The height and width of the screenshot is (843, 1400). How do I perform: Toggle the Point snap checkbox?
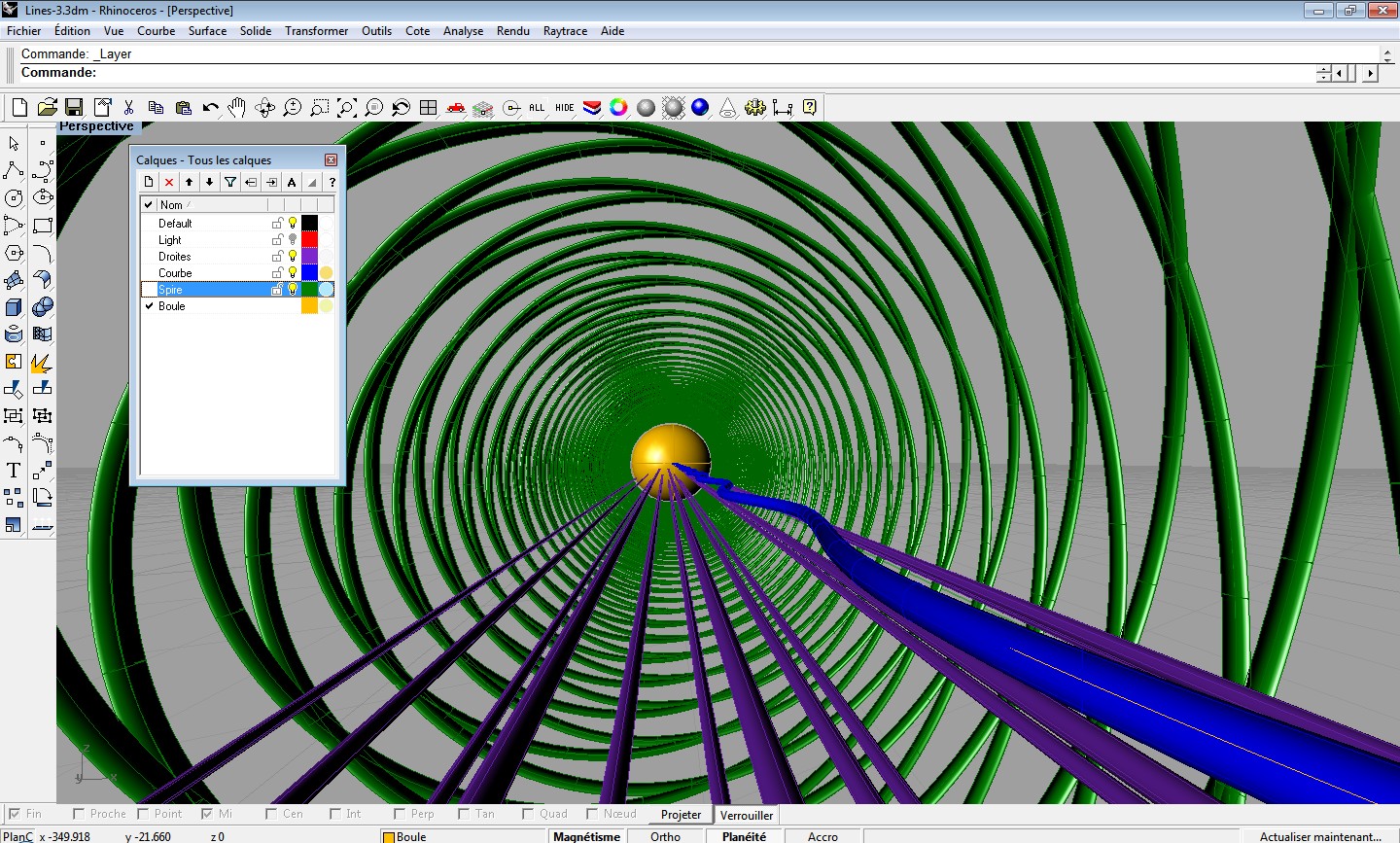click(143, 814)
